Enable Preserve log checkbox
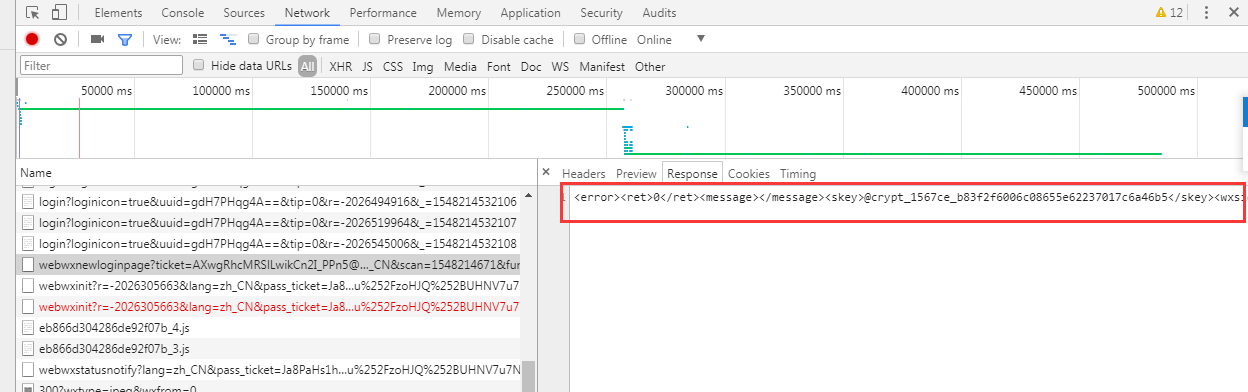Image resolution: width=1248 pixels, height=392 pixels. coord(375,39)
